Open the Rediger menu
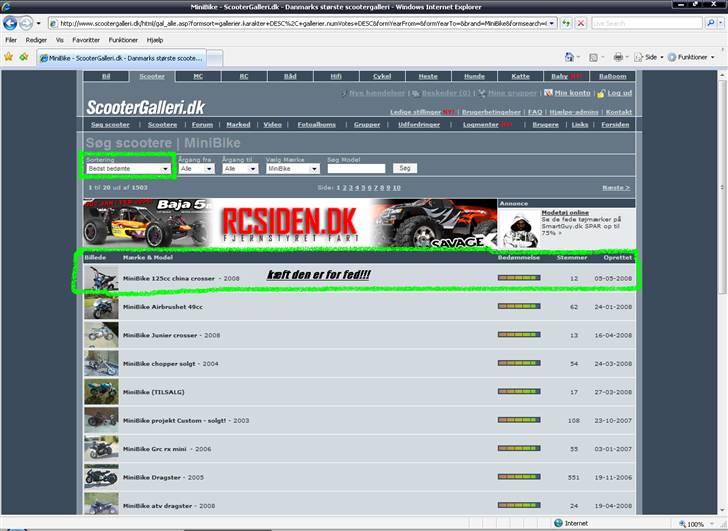The height and width of the screenshot is (531, 728). [36, 40]
